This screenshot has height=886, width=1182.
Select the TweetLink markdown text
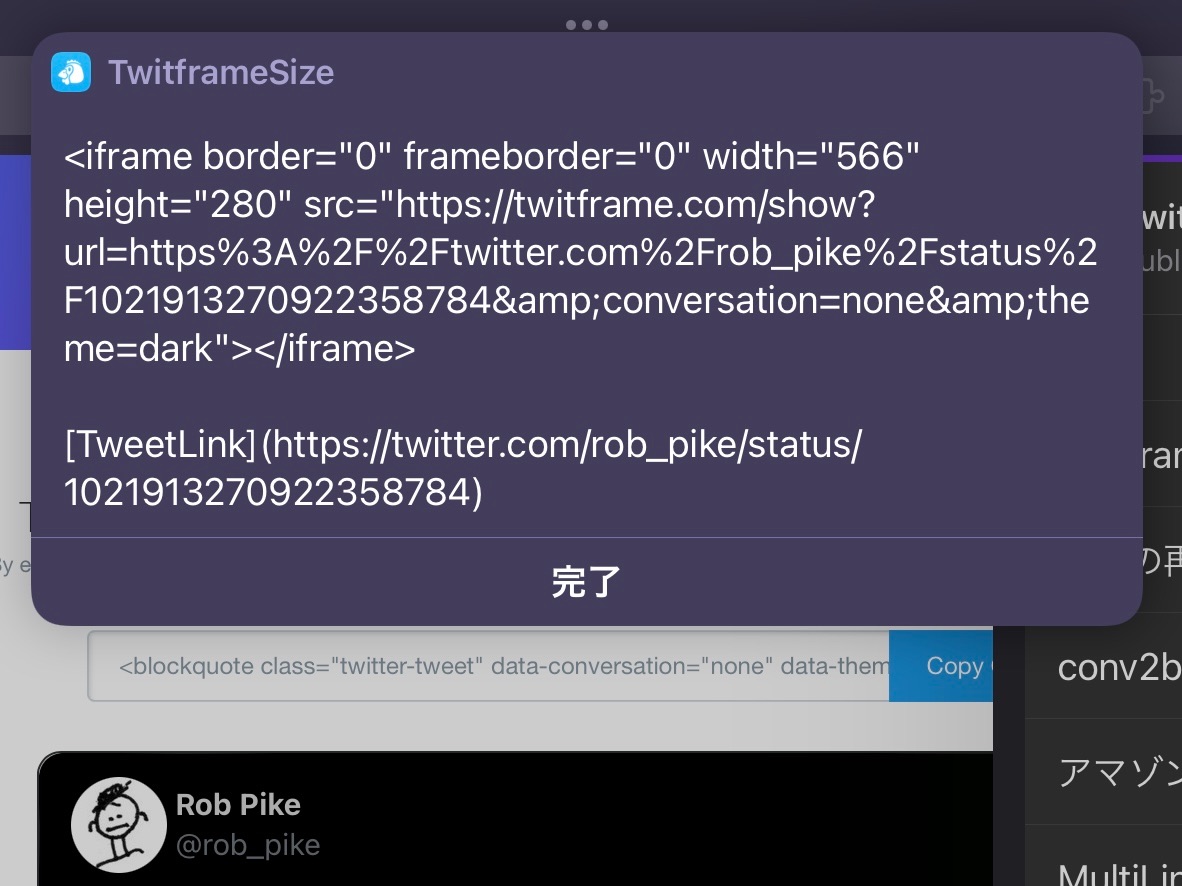463,468
